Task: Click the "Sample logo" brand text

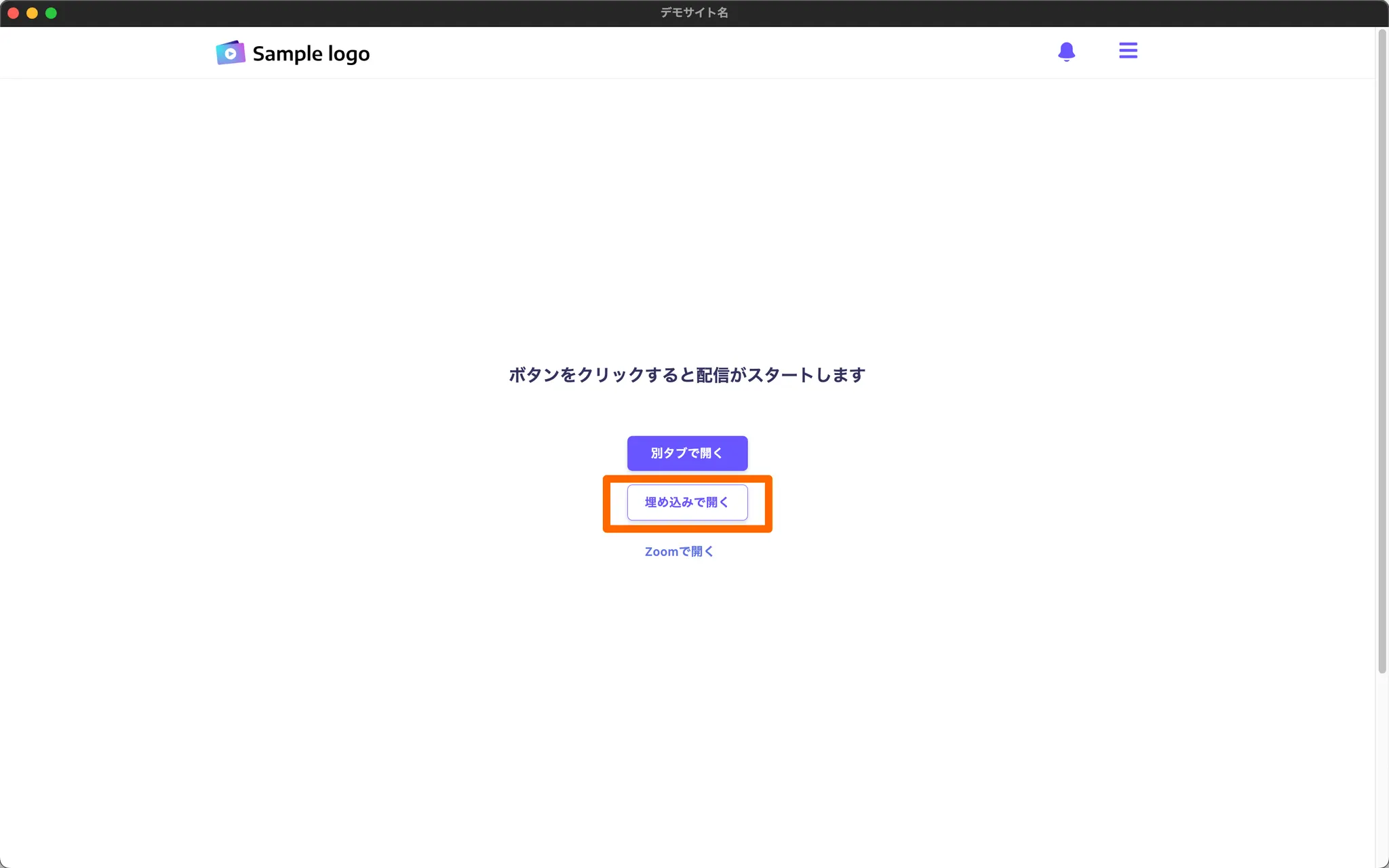Action: tap(311, 54)
